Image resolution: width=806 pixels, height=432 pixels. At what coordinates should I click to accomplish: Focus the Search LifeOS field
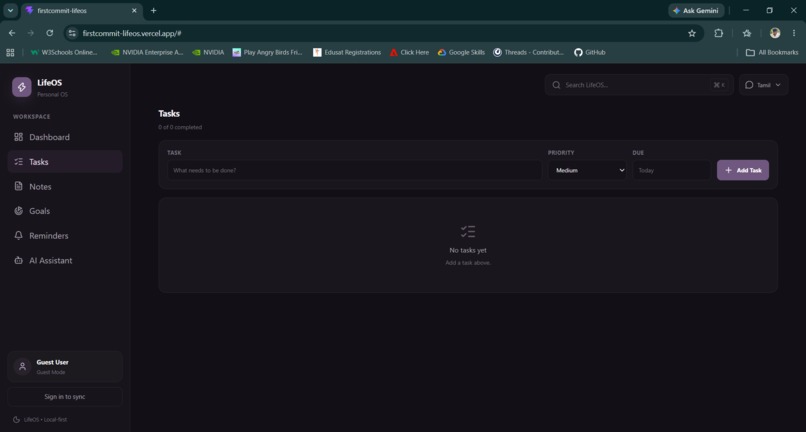pyautogui.click(x=639, y=85)
